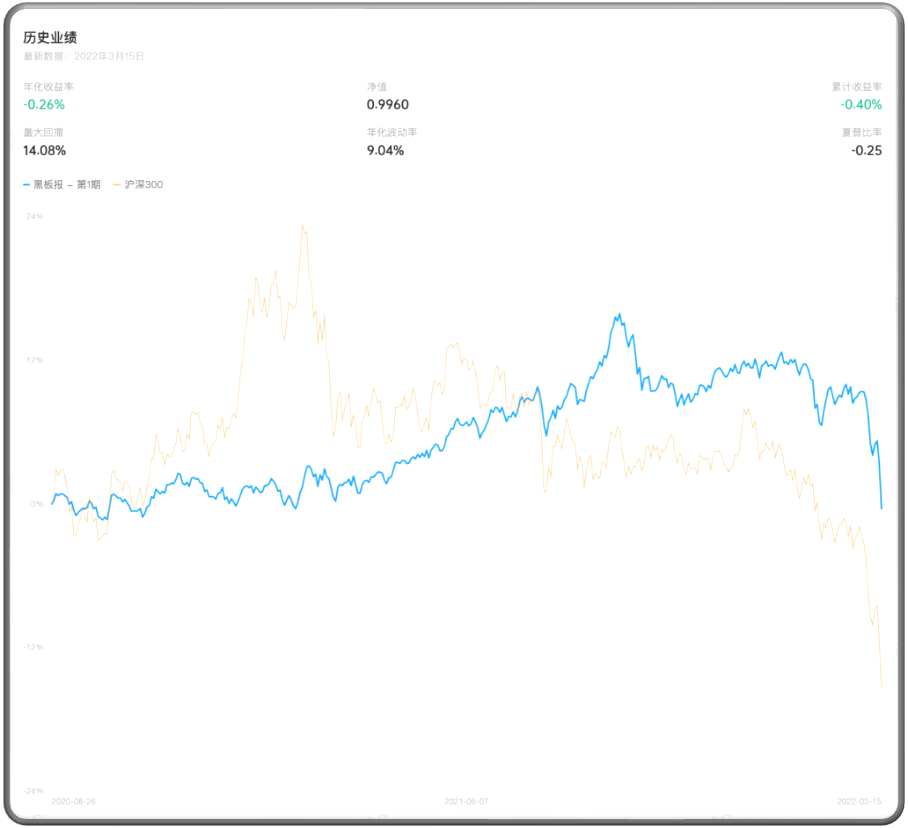
Task: Click the highest peak of the blue line
Action: pyautogui.click(x=620, y=315)
